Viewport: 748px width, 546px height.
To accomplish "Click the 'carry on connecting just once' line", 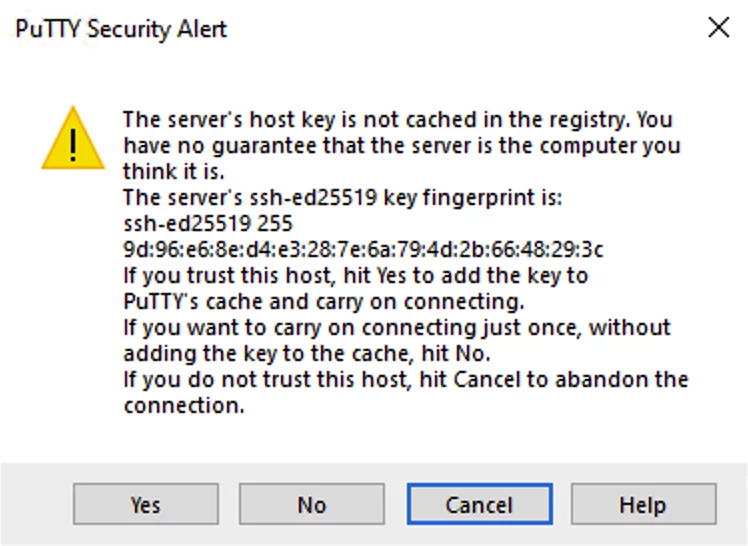I will 397,328.
